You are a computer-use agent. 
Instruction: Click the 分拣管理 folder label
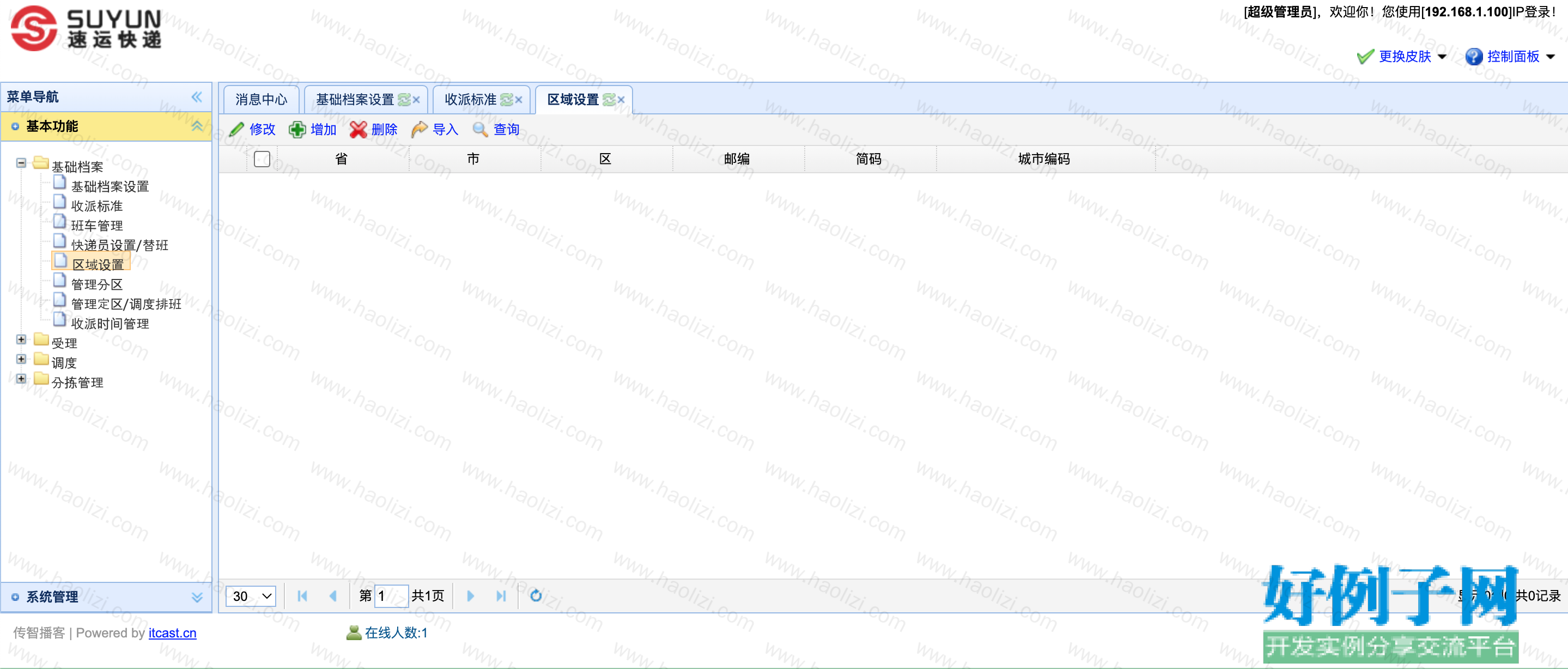coord(77,383)
